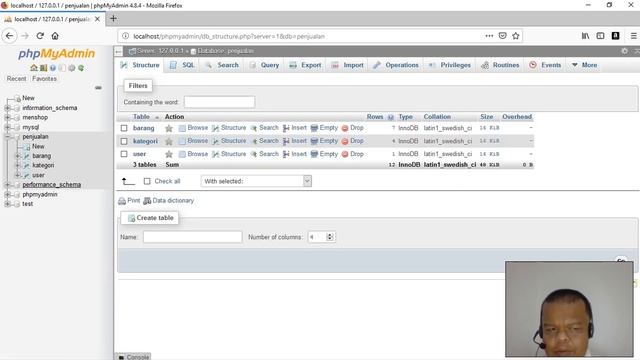Open Firefox library icon

585,36
